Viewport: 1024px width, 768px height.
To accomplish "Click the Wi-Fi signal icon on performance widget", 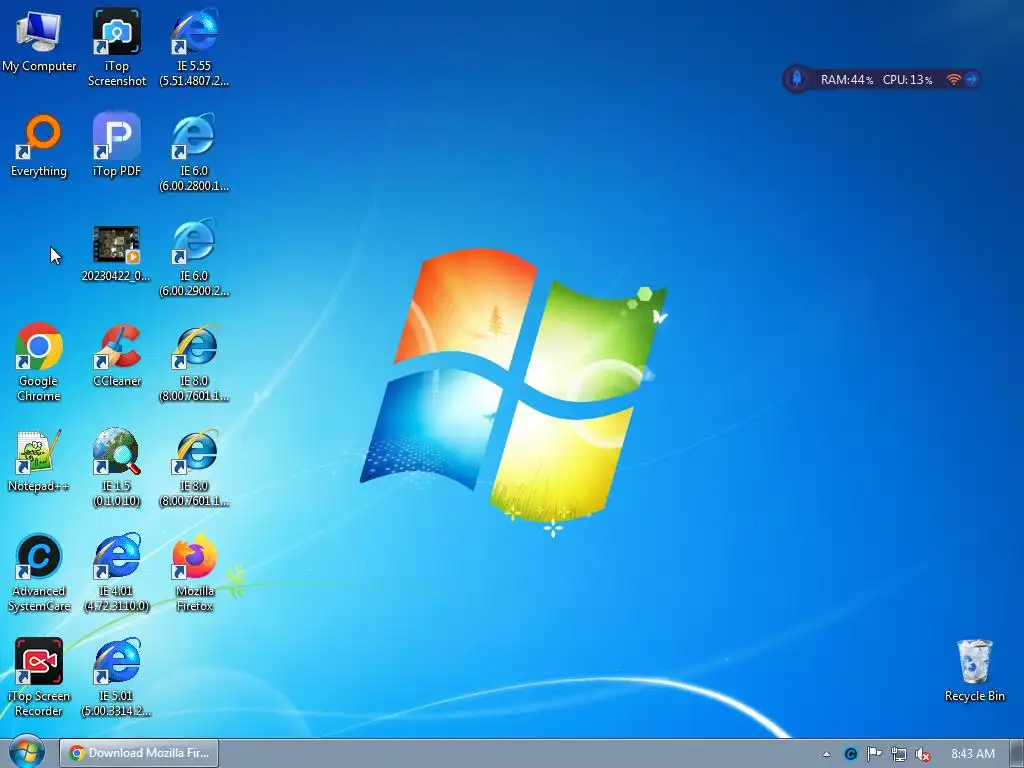I will tap(953, 79).
